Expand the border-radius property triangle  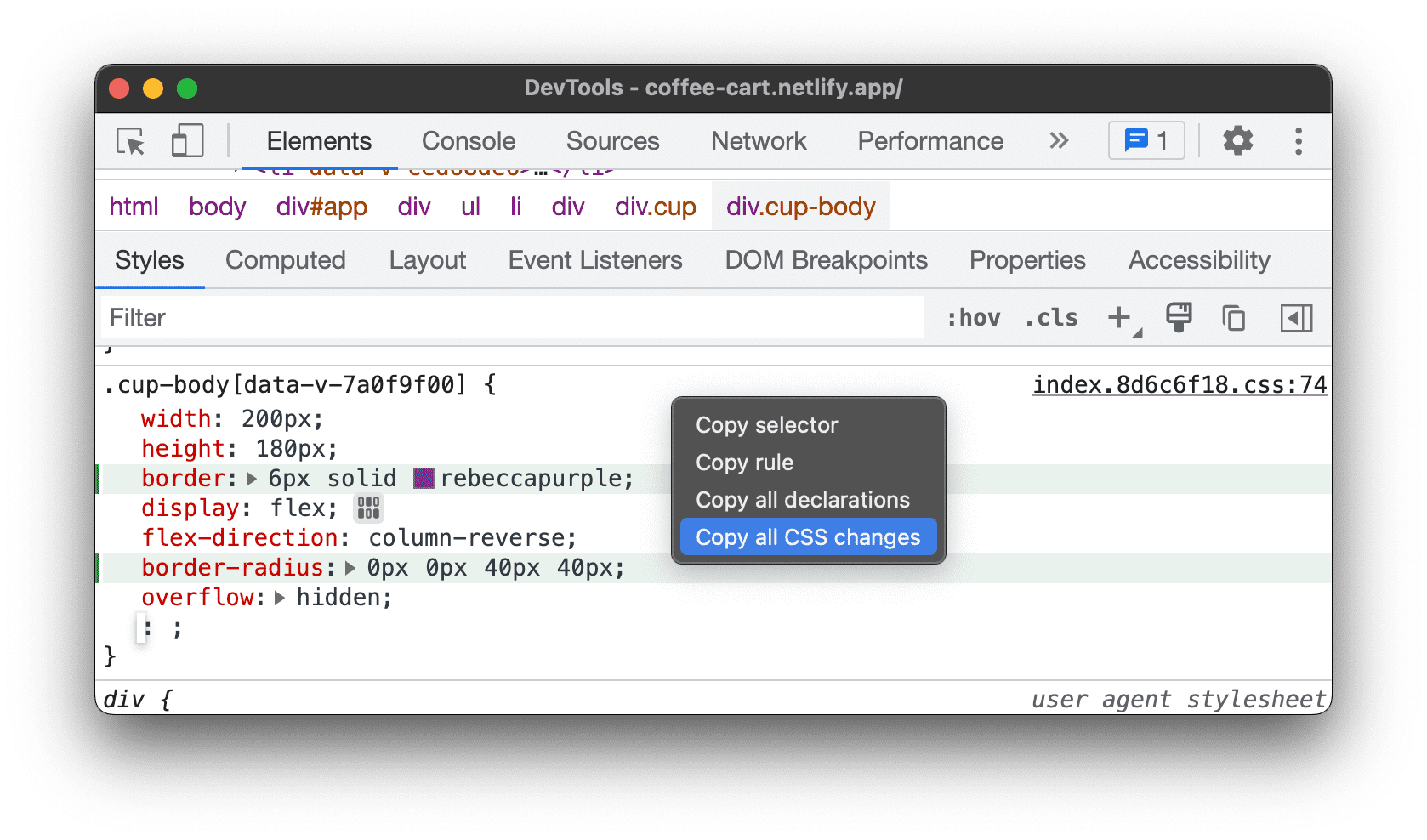(350, 567)
